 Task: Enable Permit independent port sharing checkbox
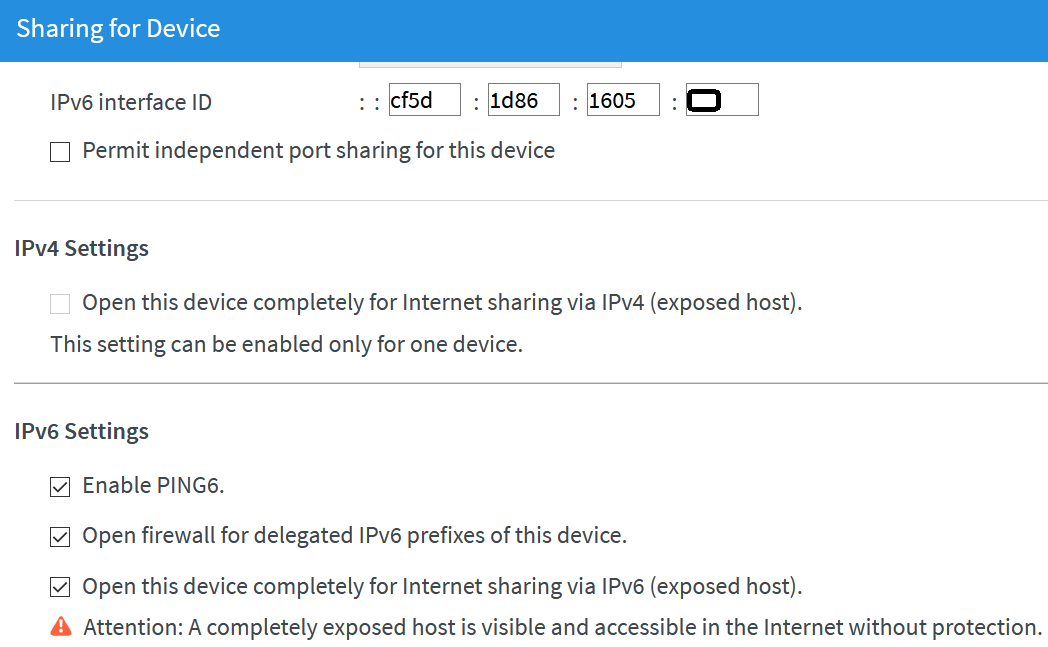pos(60,152)
